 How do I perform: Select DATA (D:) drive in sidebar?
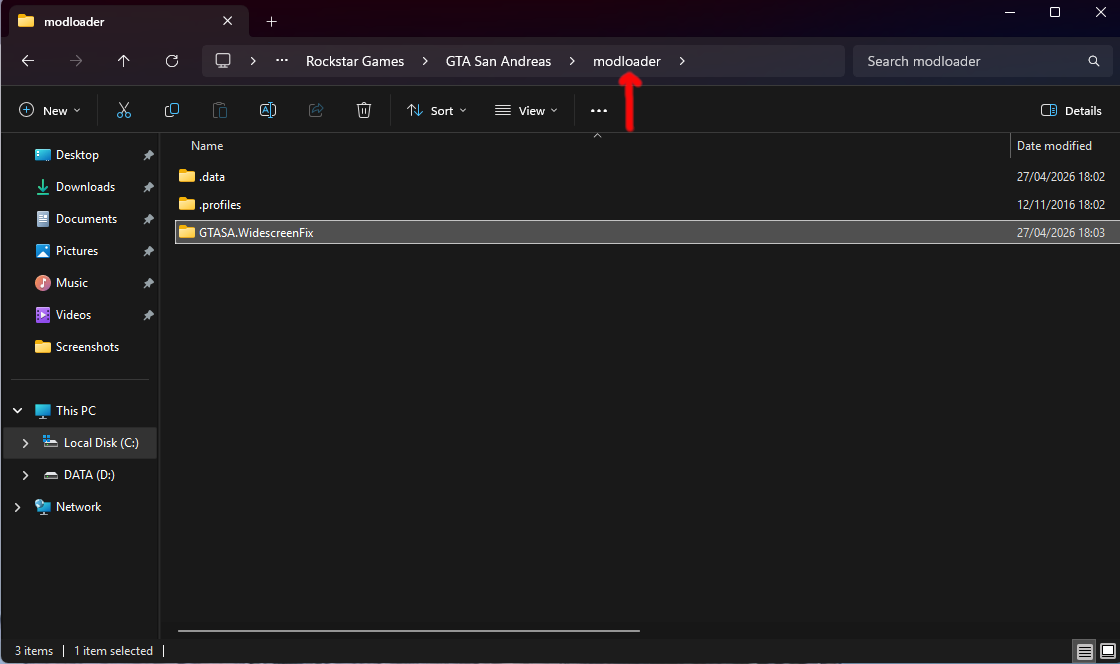pyautogui.click(x=89, y=475)
